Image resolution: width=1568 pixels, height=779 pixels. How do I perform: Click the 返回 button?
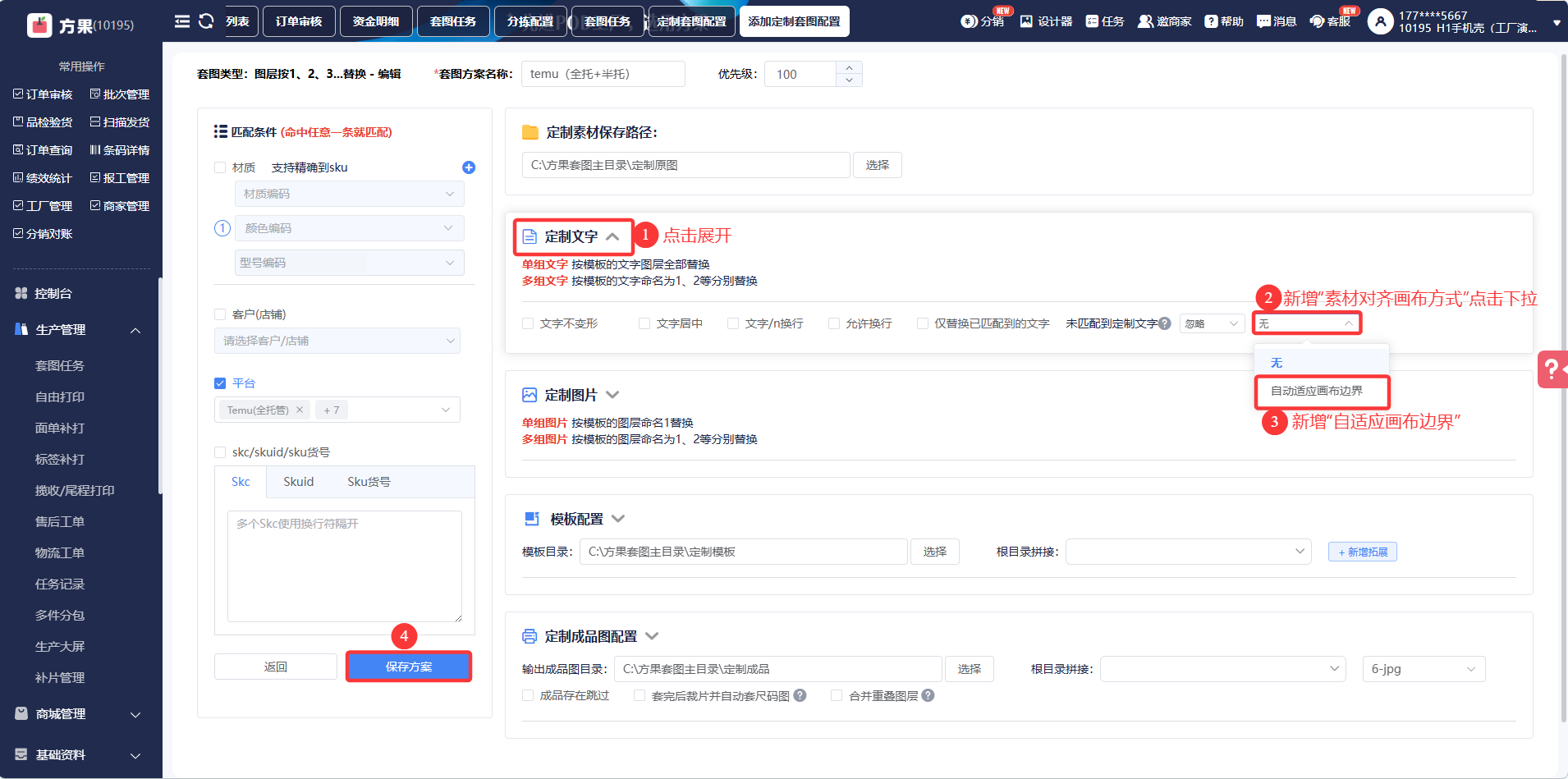(276, 667)
